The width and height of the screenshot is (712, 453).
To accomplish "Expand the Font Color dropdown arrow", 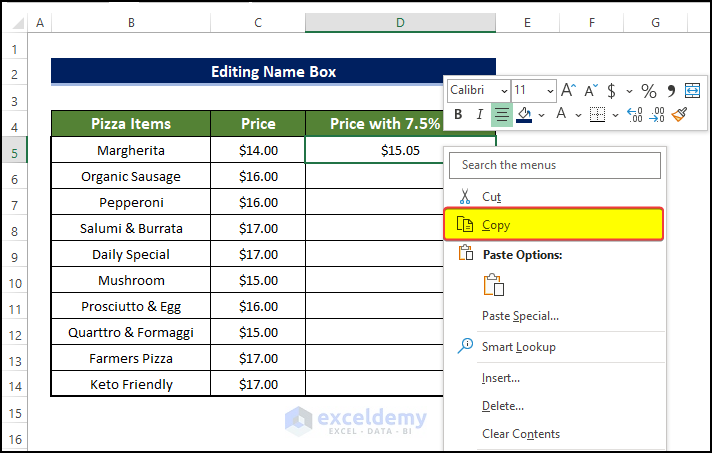I will (x=578, y=115).
